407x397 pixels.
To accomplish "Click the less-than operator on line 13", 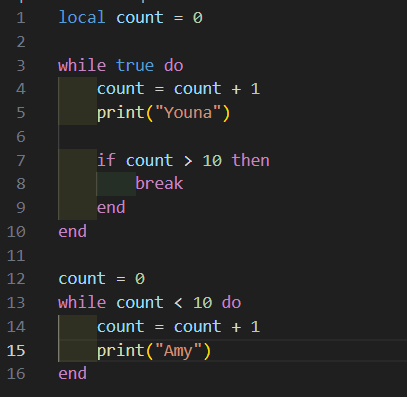I will click(x=179, y=303).
